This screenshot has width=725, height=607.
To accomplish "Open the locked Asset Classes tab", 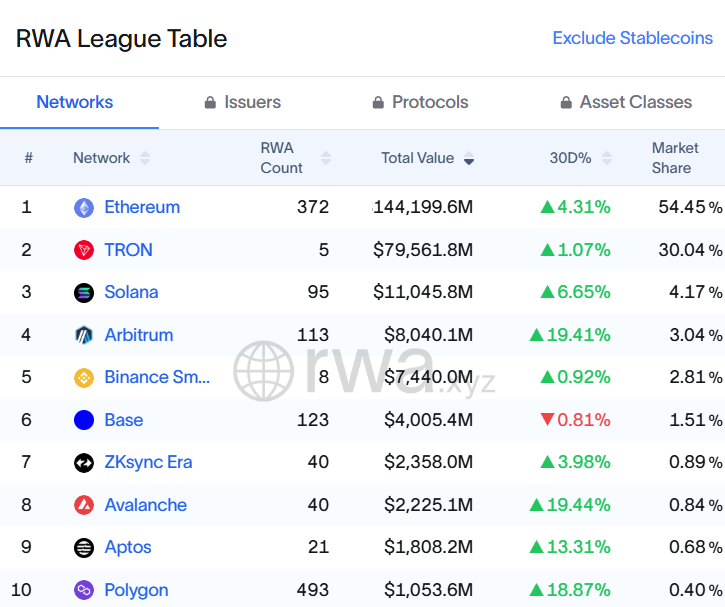I will click(x=625, y=102).
